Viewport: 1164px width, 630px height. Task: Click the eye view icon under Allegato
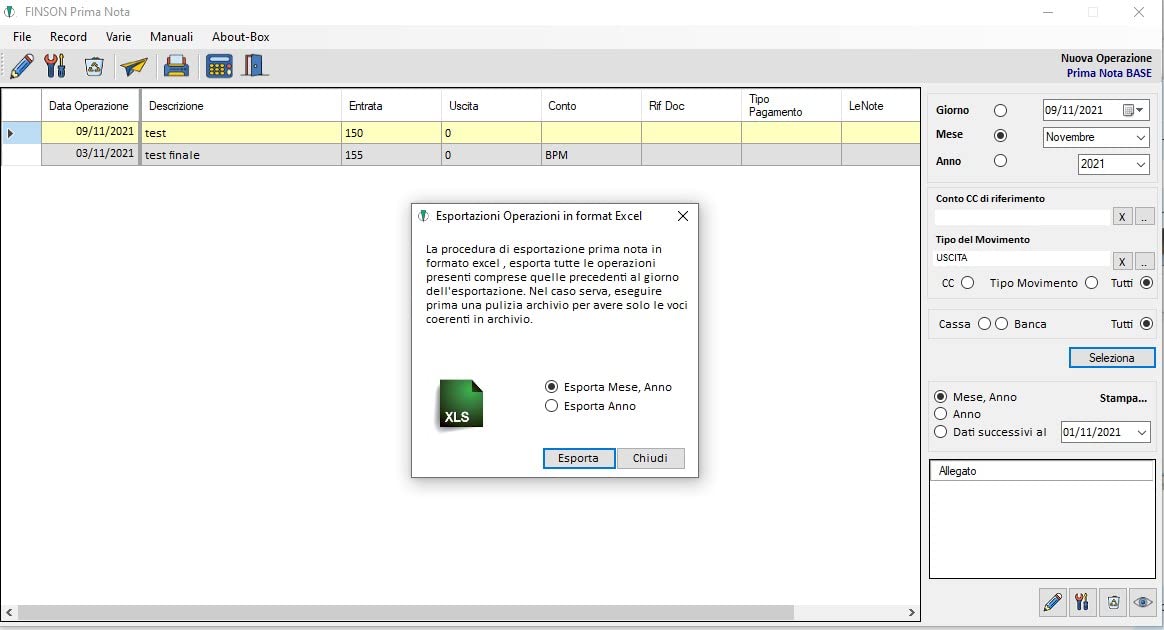coord(1142,602)
